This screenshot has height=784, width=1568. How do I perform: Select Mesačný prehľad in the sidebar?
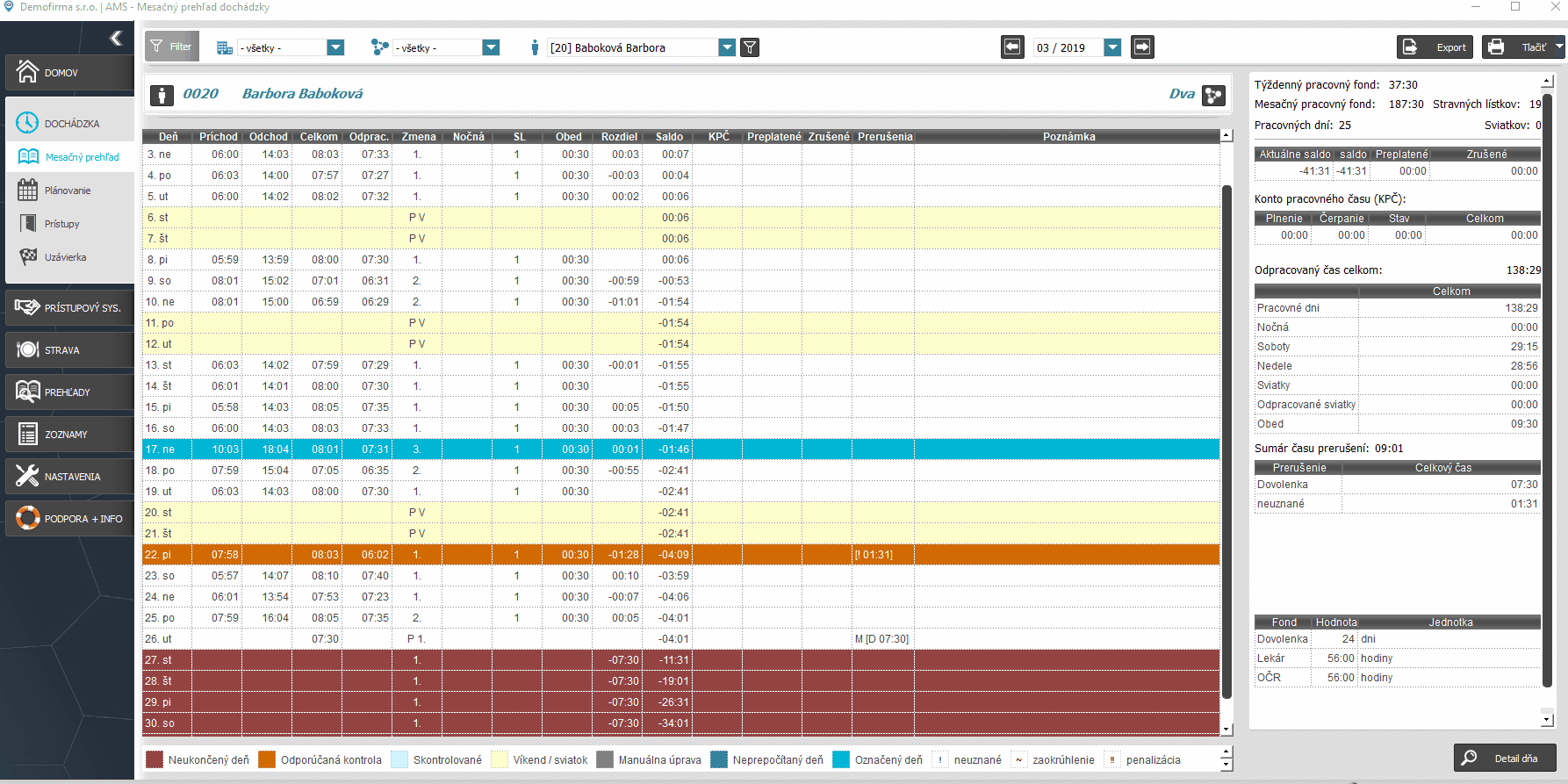(x=69, y=157)
